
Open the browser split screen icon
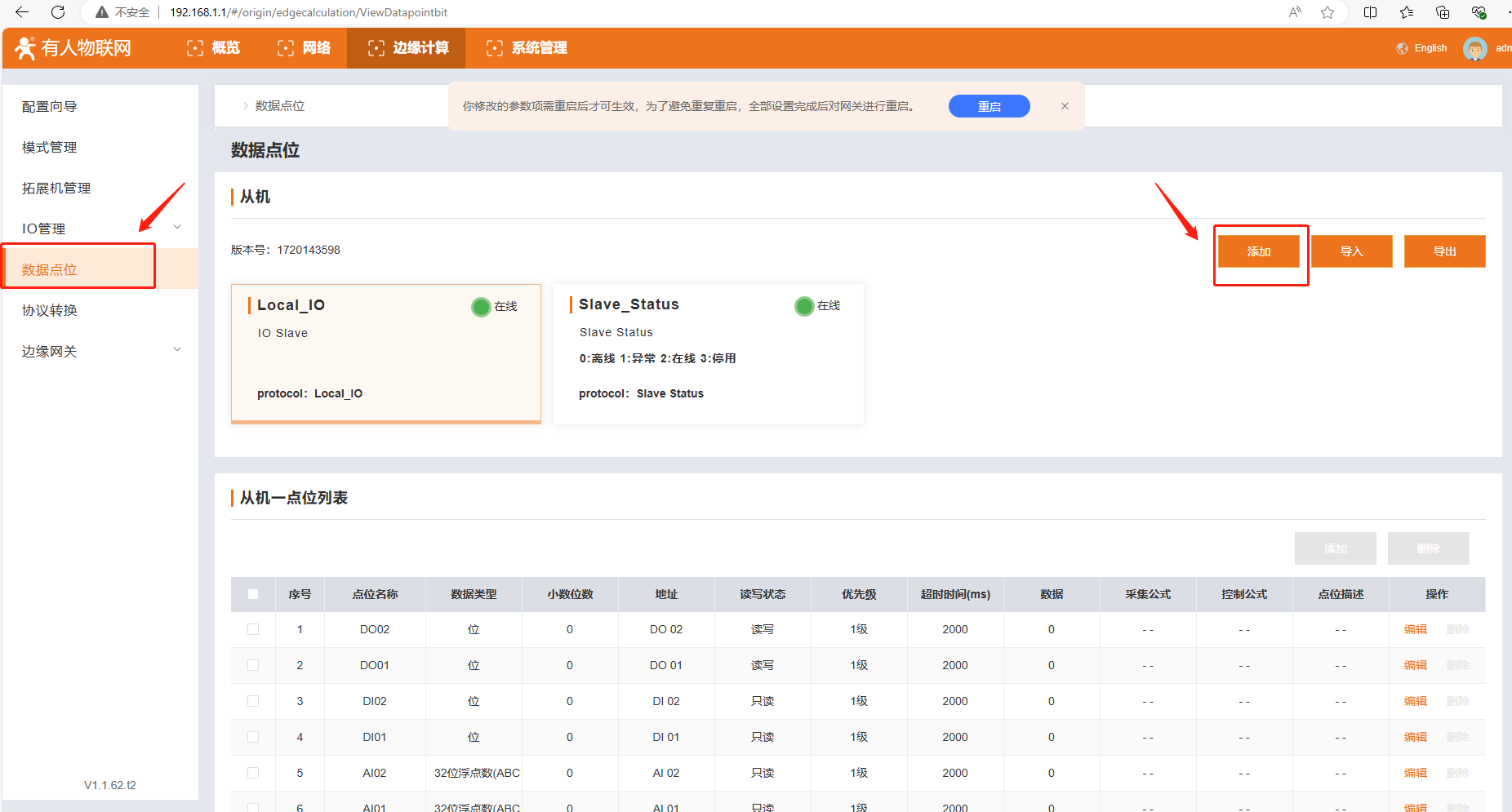(1370, 12)
